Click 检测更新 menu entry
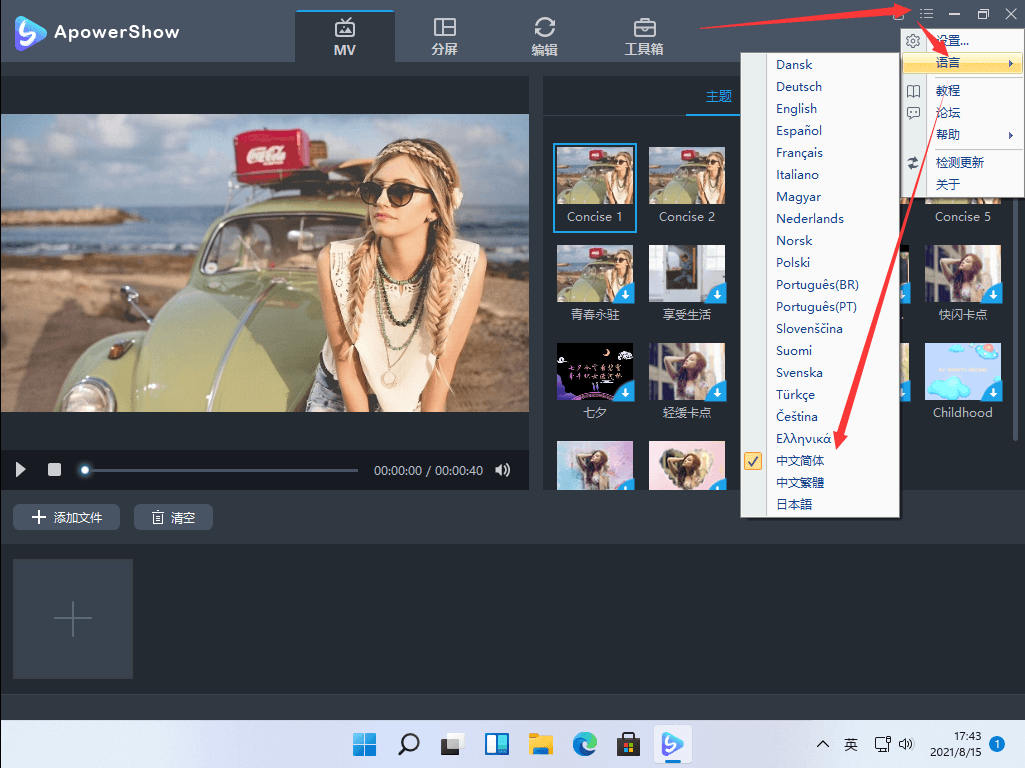The width and height of the screenshot is (1025, 768). point(962,162)
